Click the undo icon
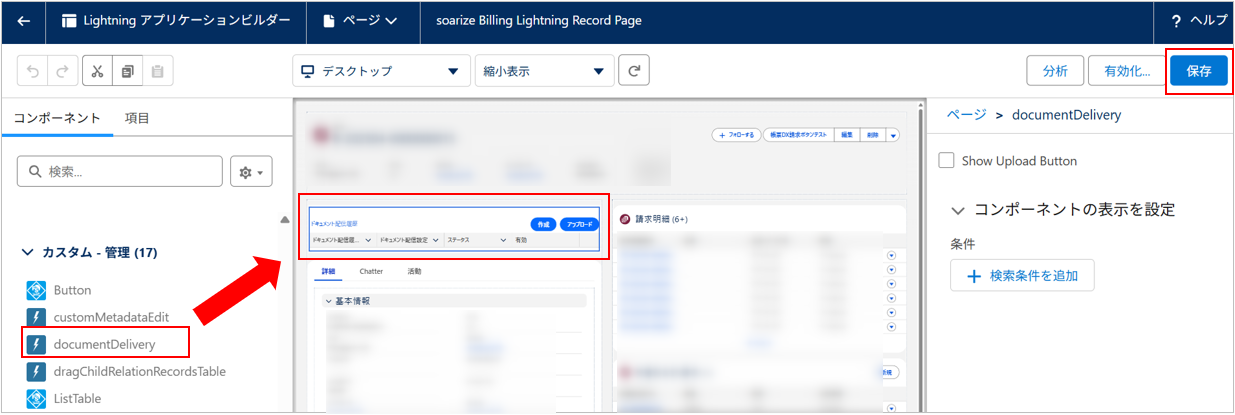This screenshot has height=415, width=1235. (34, 72)
